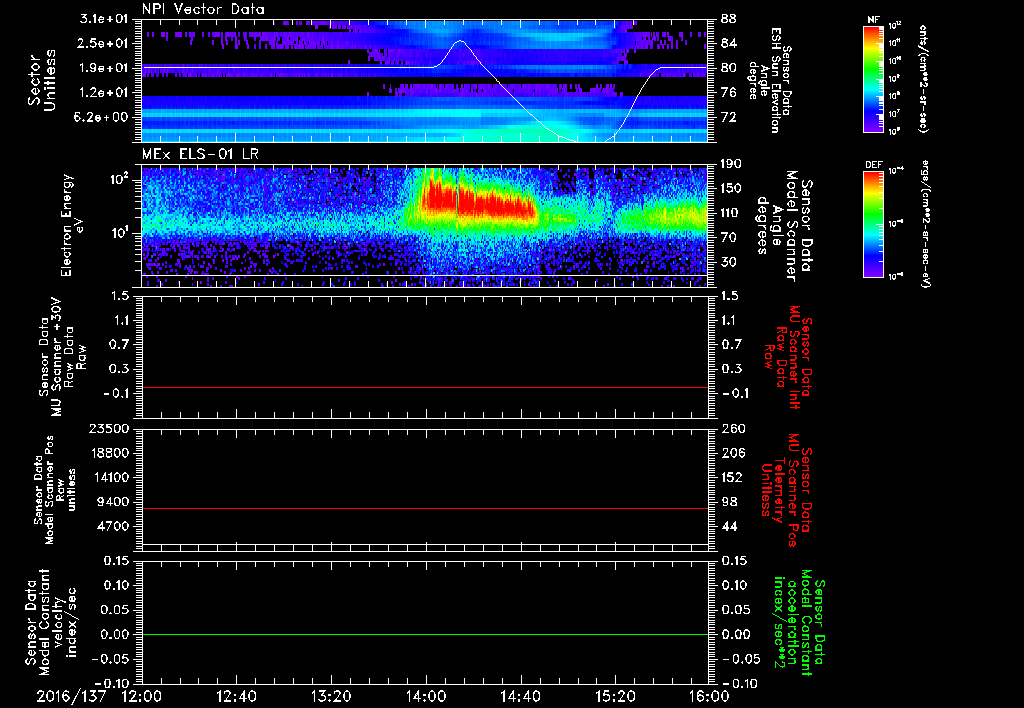Select the "NPI Vector Data" panel title
Screen dimensions: 1024x708
pos(203,9)
